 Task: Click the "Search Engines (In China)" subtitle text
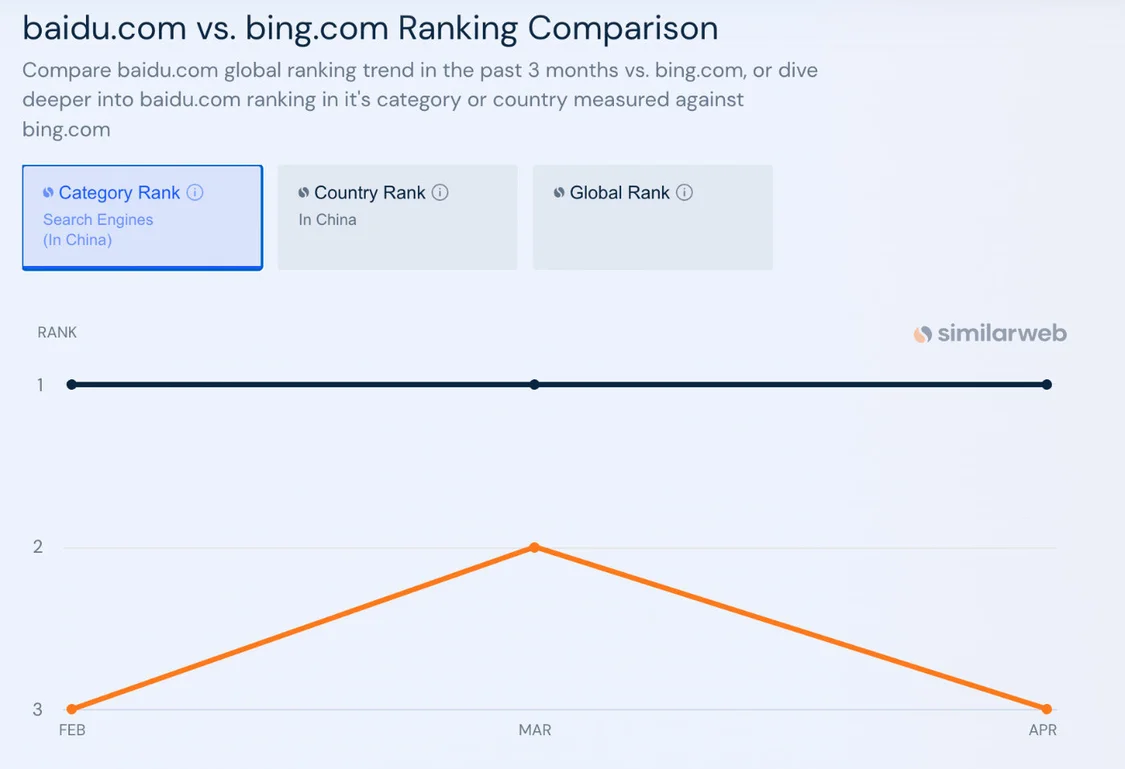[x=98, y=230]
